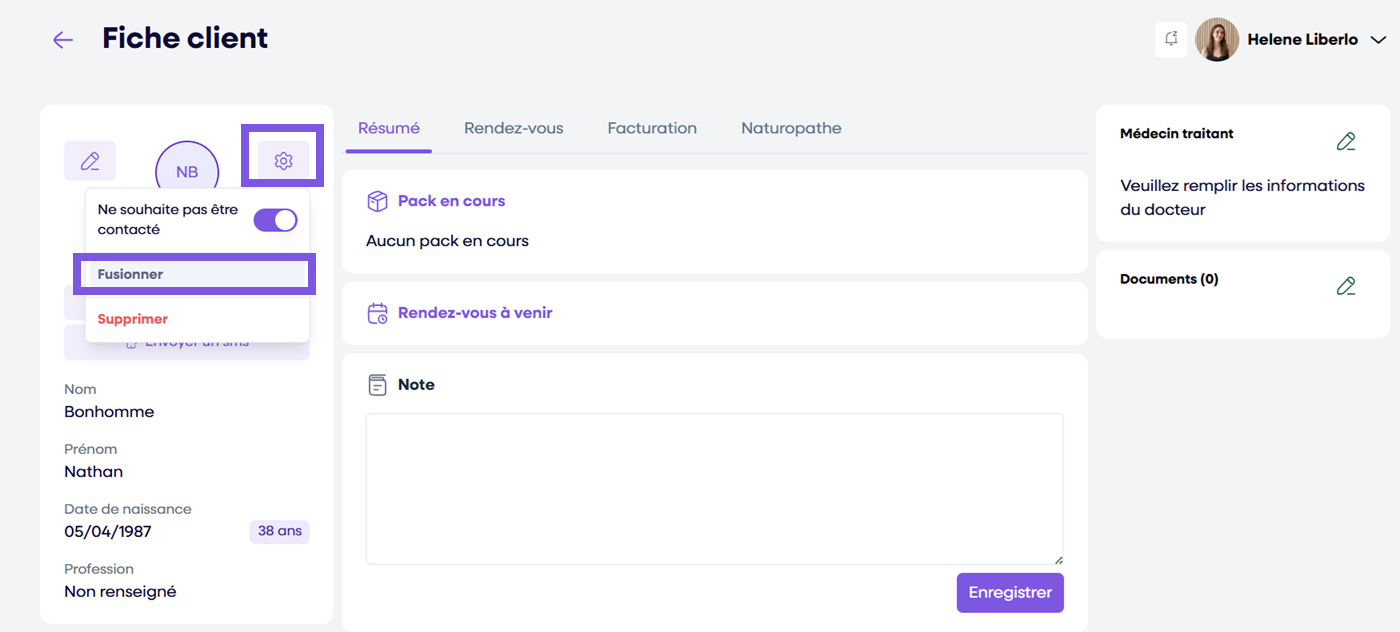
Task: Open the Facturation tab
Action: click(x=652, y=128)
